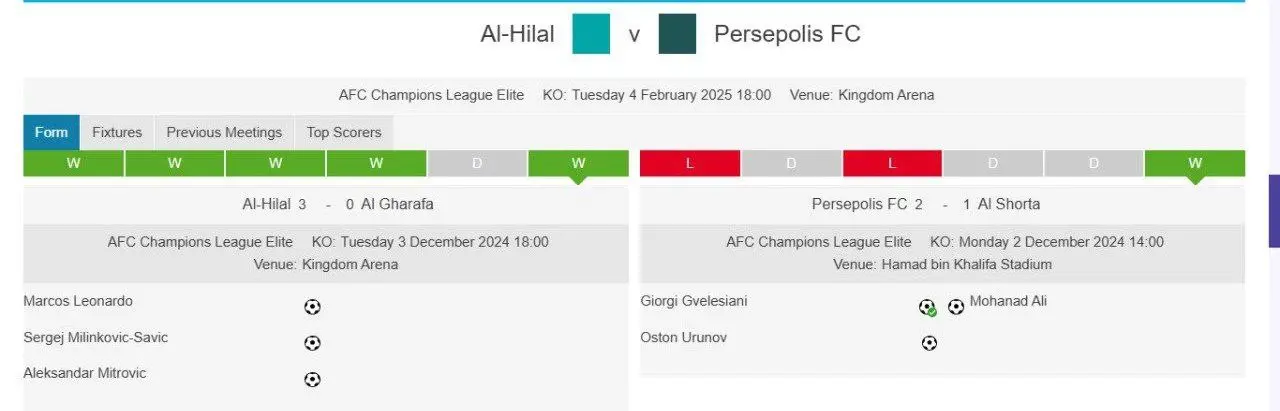Click the Al-Hilal teal team colour square
Image resolution: width=1280 pixels, height=411 pixels.
pos(591,34)
